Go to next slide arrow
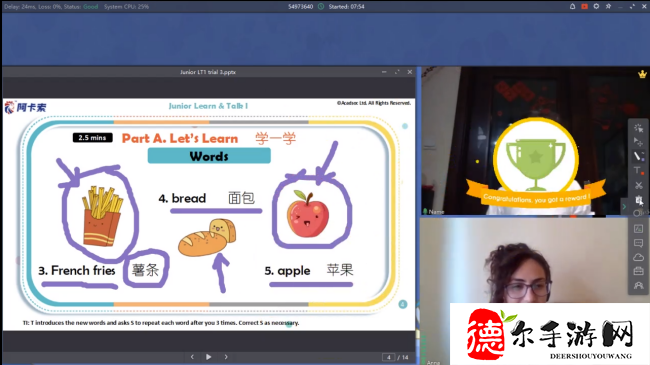 click(x=226, y=357)
